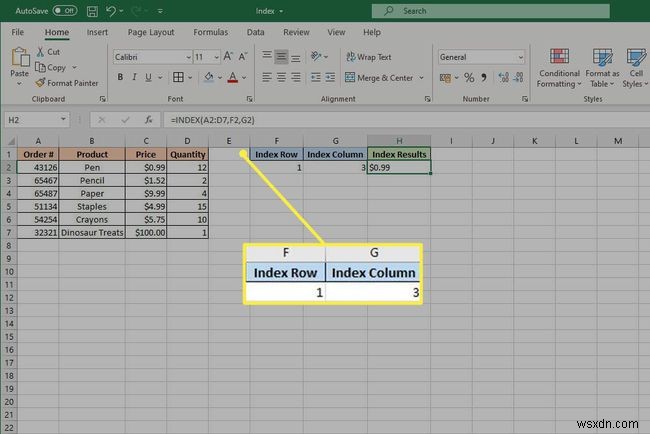Apply Underline formatting

click(148, 77)
